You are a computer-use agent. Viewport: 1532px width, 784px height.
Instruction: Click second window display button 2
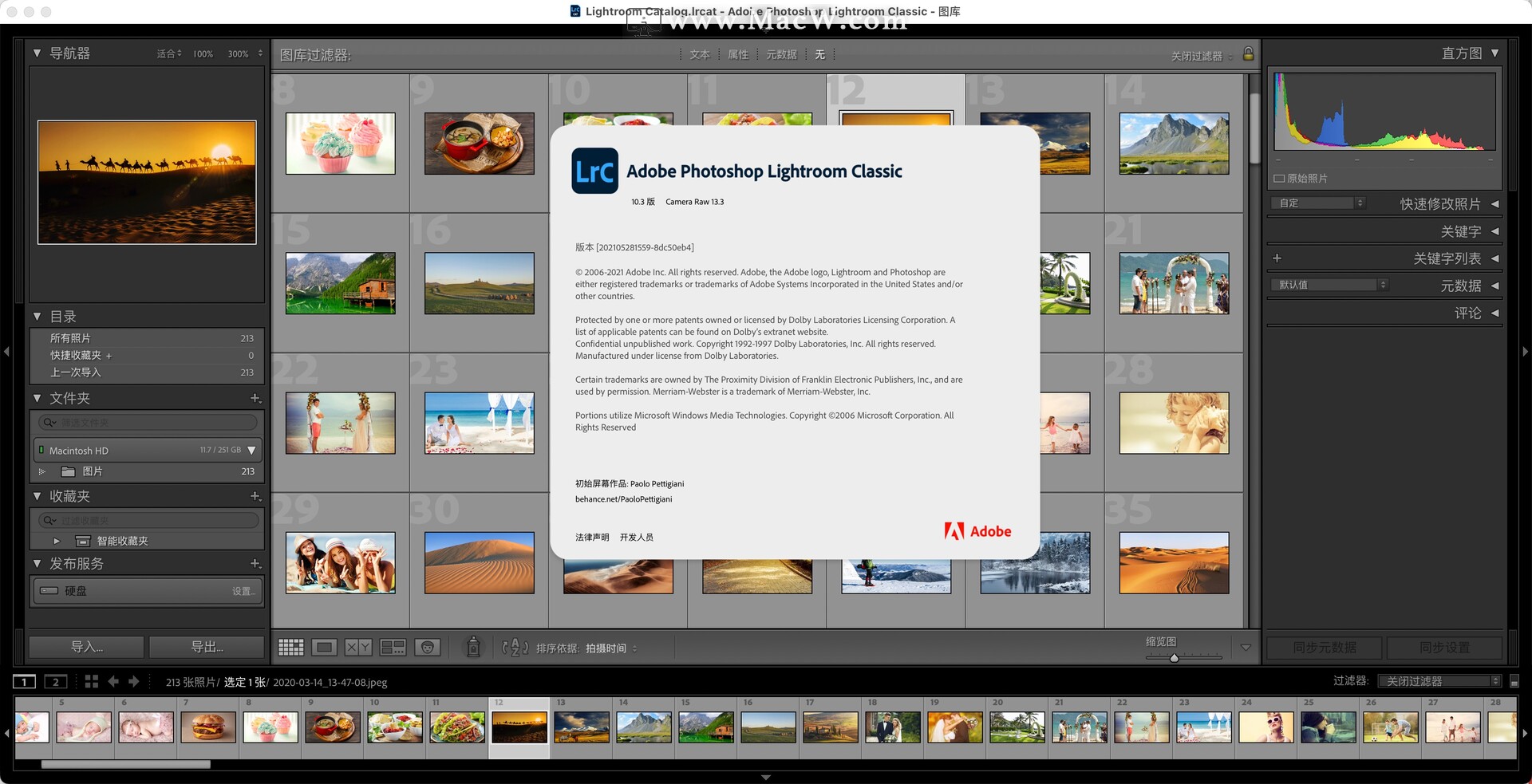click(x=55, y=682)
